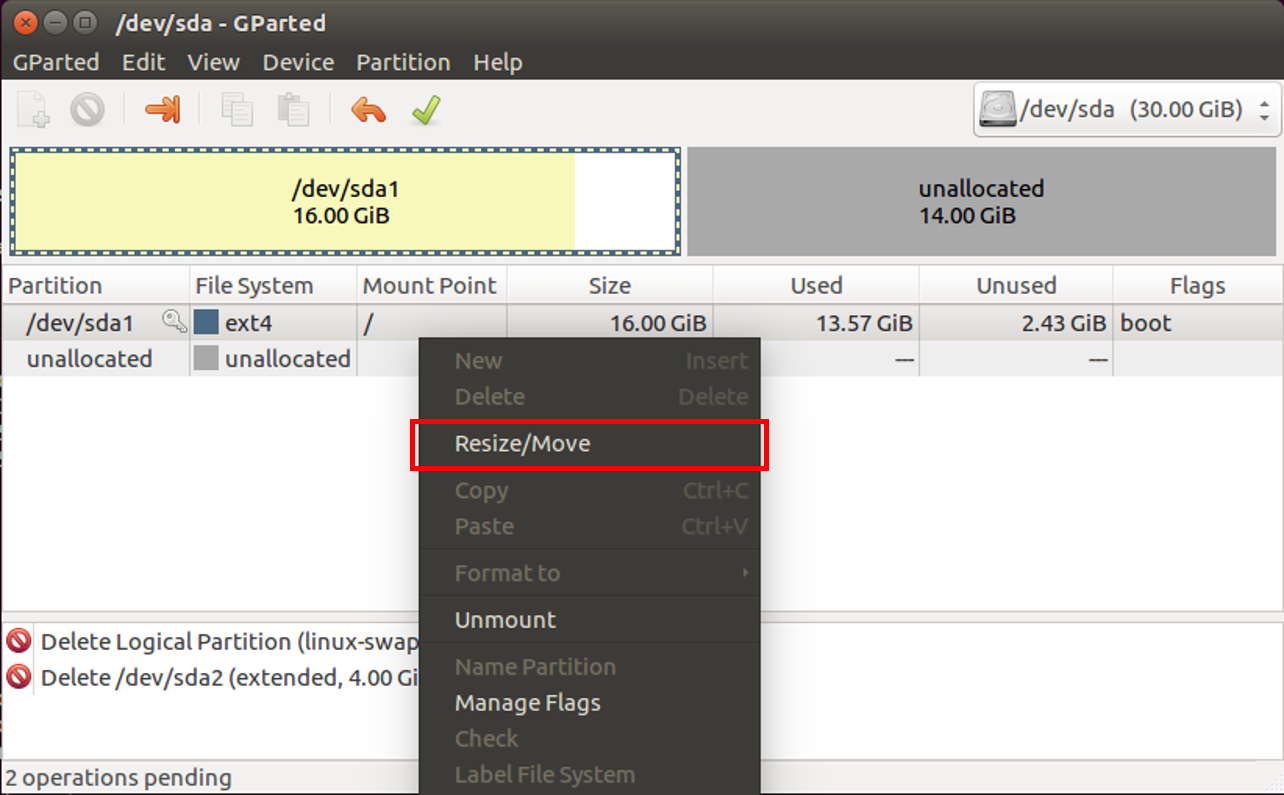Choose Manage Flags from the context menu
The height and width of the screenshot is (795, 1284).
590,703
